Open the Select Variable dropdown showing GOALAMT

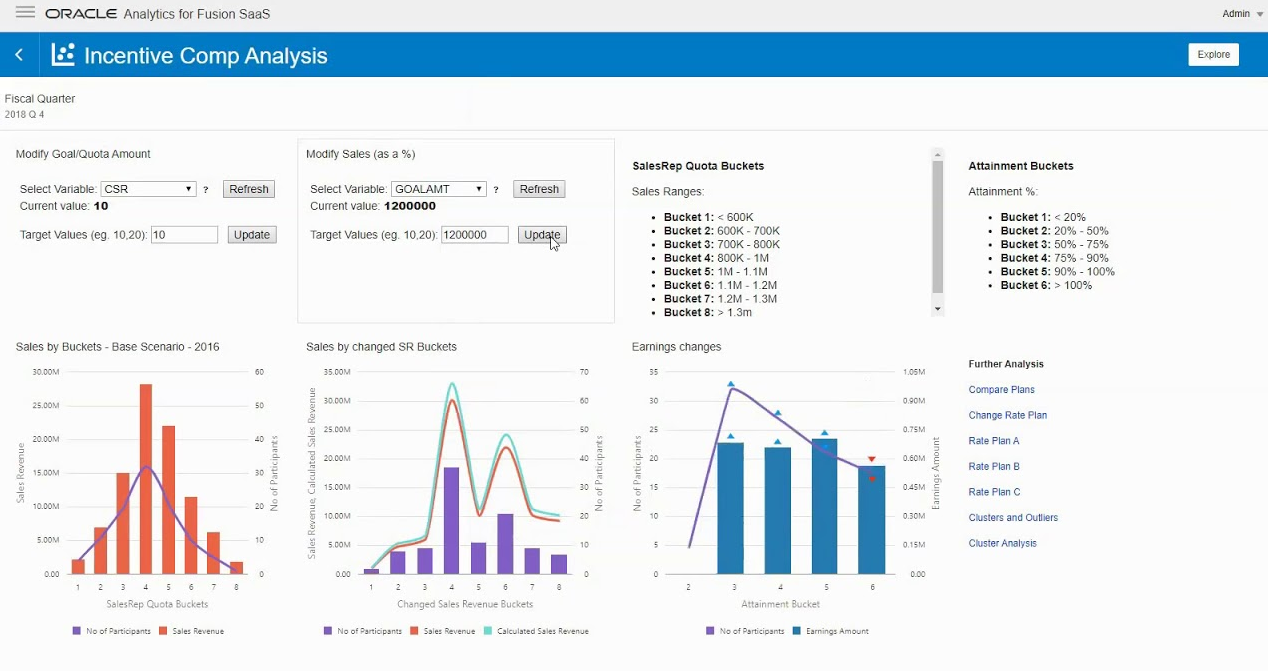[x=438, y=189]
